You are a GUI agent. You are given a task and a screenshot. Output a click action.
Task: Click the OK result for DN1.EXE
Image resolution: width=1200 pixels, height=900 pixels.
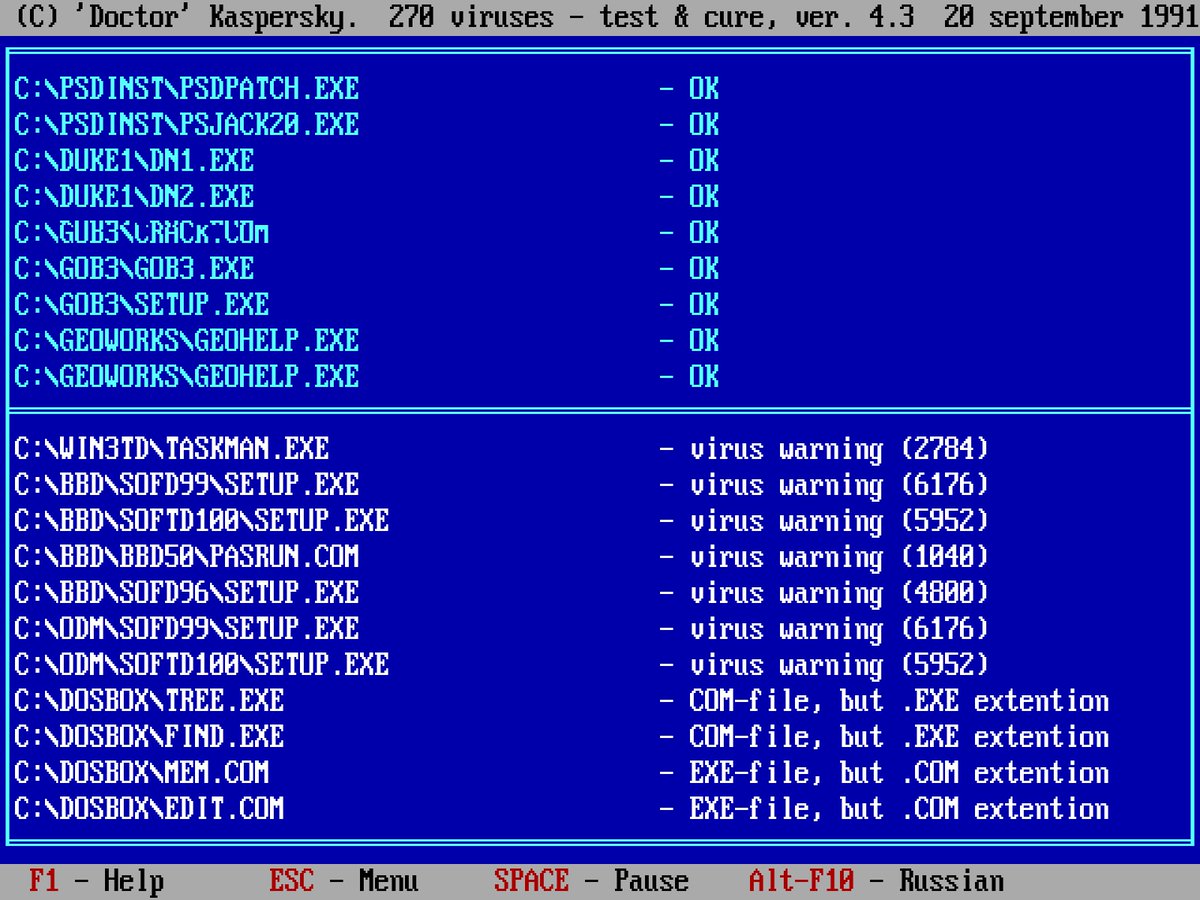point(704,161)
